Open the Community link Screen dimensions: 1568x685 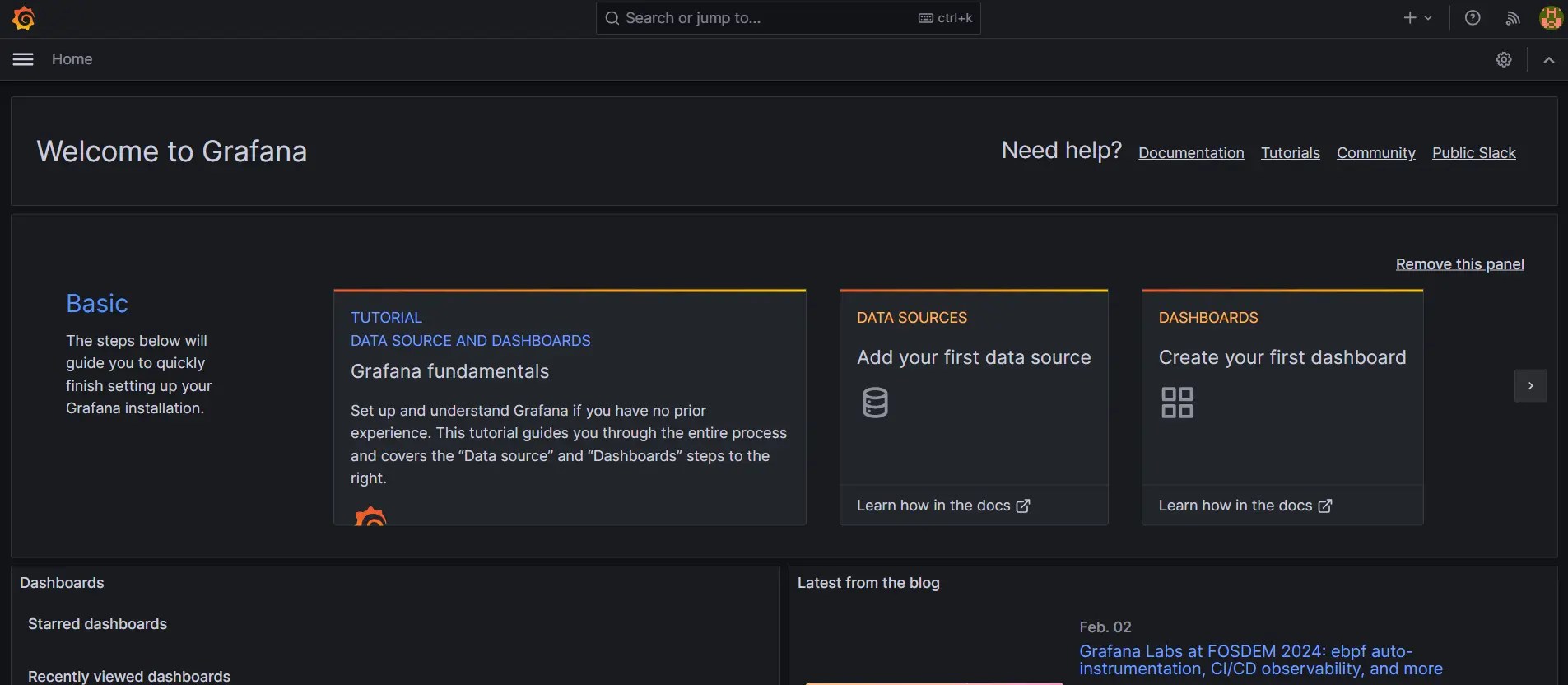(1375, 153)
